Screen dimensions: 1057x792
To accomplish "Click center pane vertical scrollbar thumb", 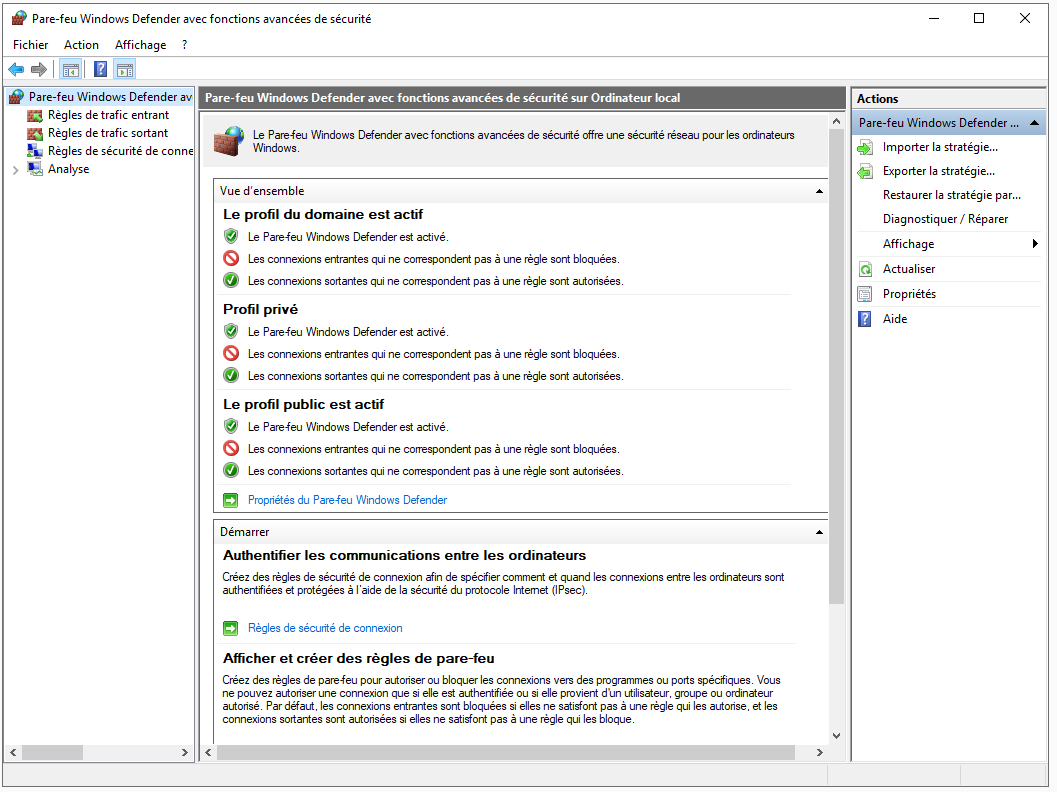I will pyautogui.click(x=836, y=367).
